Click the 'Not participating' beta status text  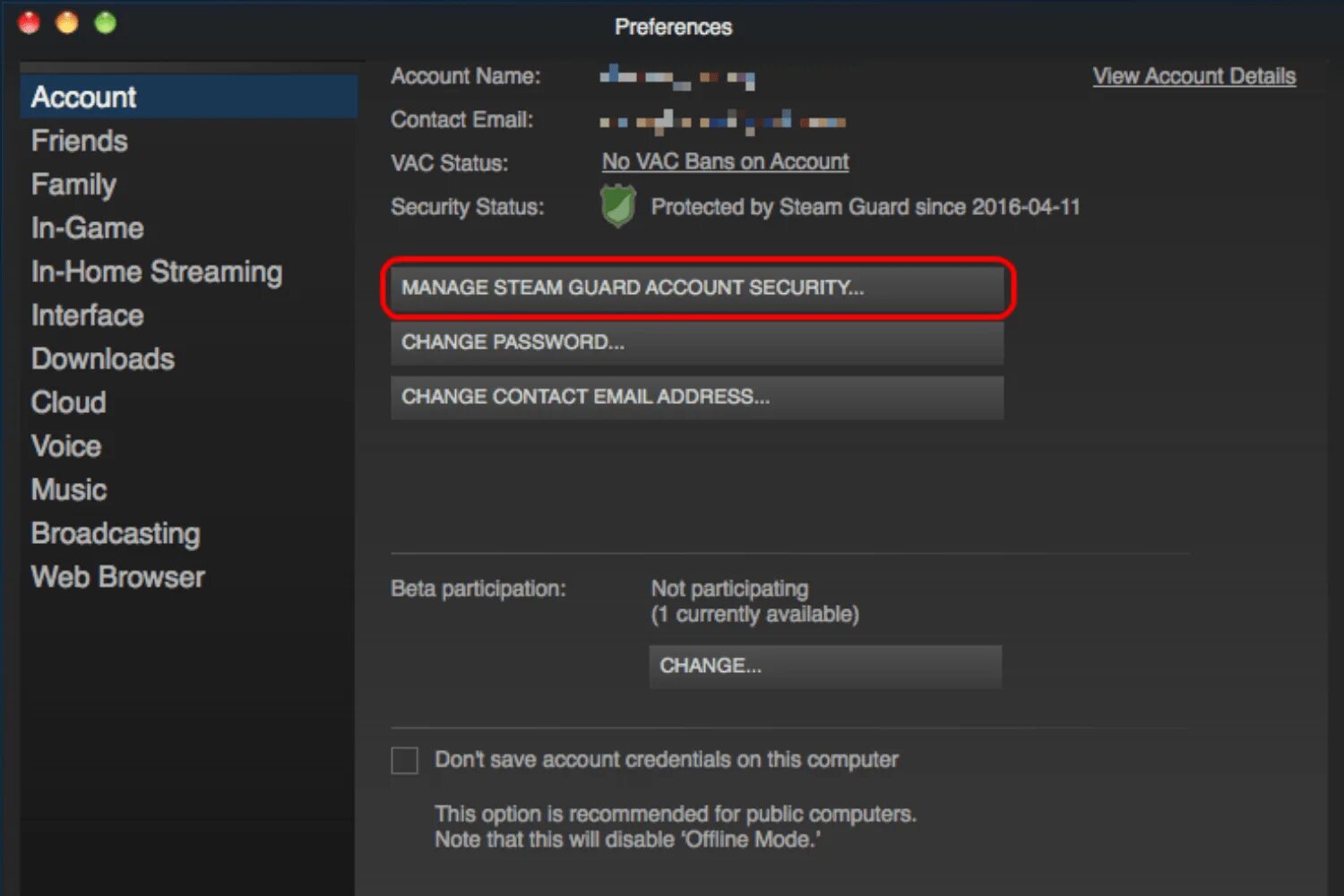tap(729, 589)
